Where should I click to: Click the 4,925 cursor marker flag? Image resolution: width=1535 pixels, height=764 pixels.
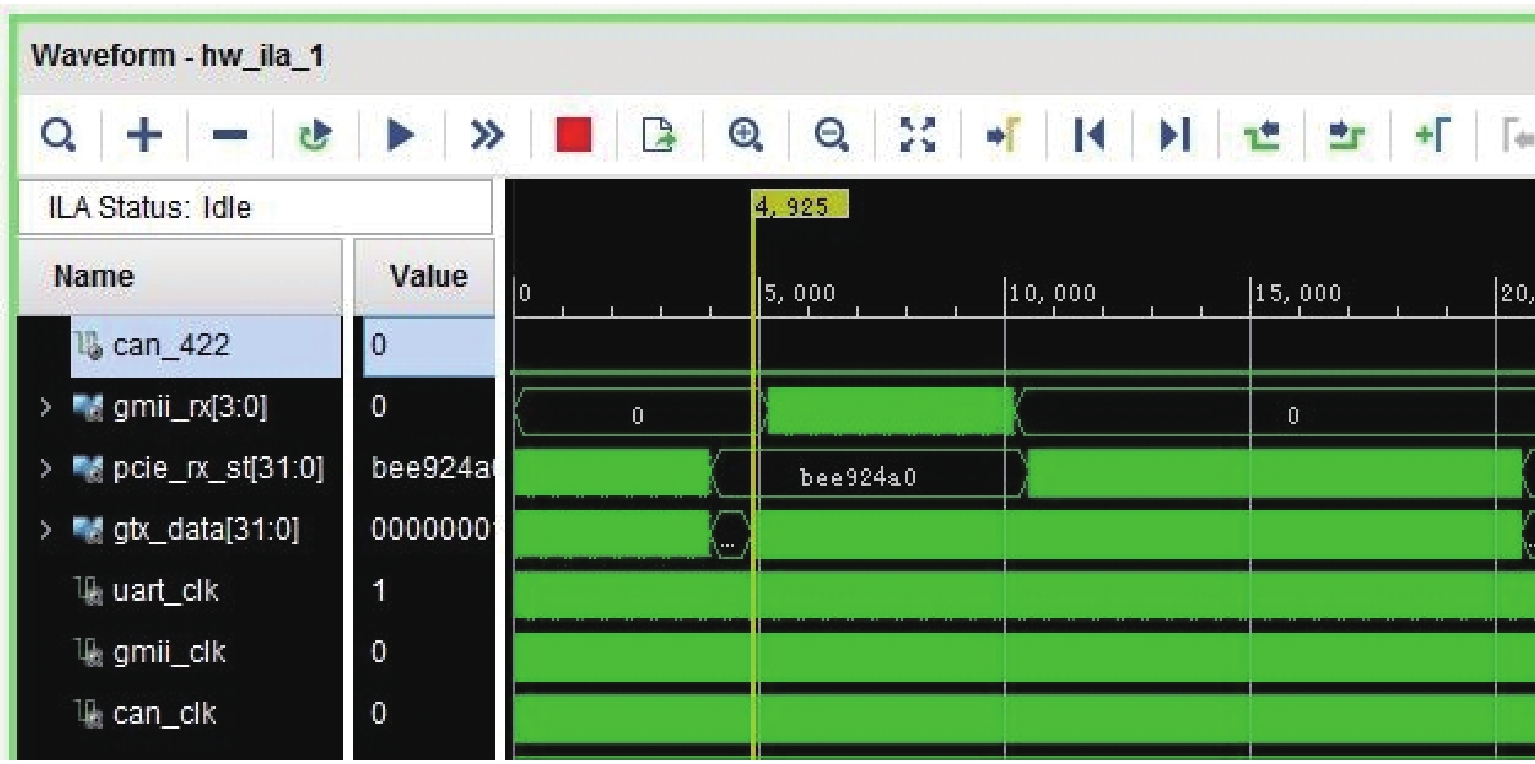click(x=799, y=205)
